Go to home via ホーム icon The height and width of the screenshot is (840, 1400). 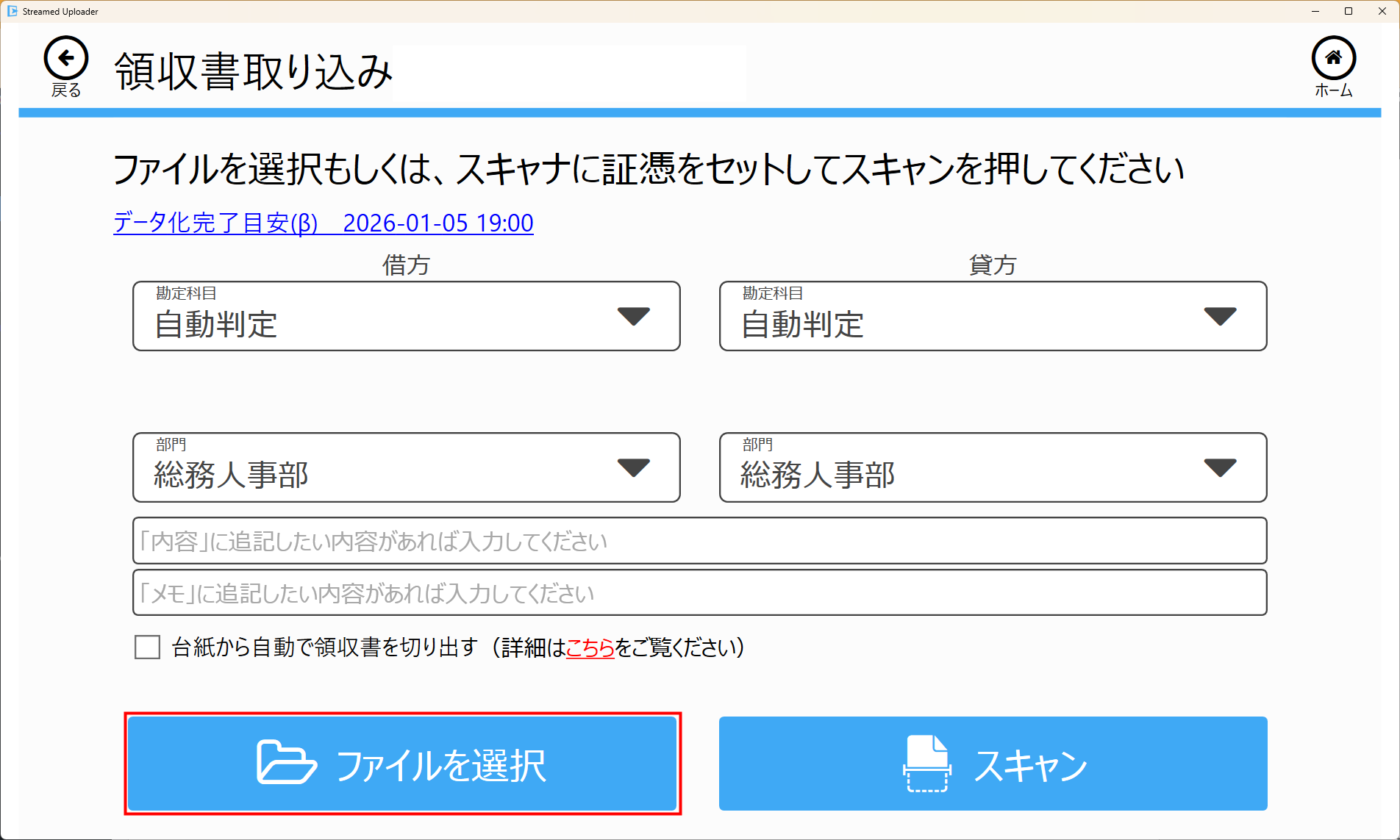coord(1333,59)
